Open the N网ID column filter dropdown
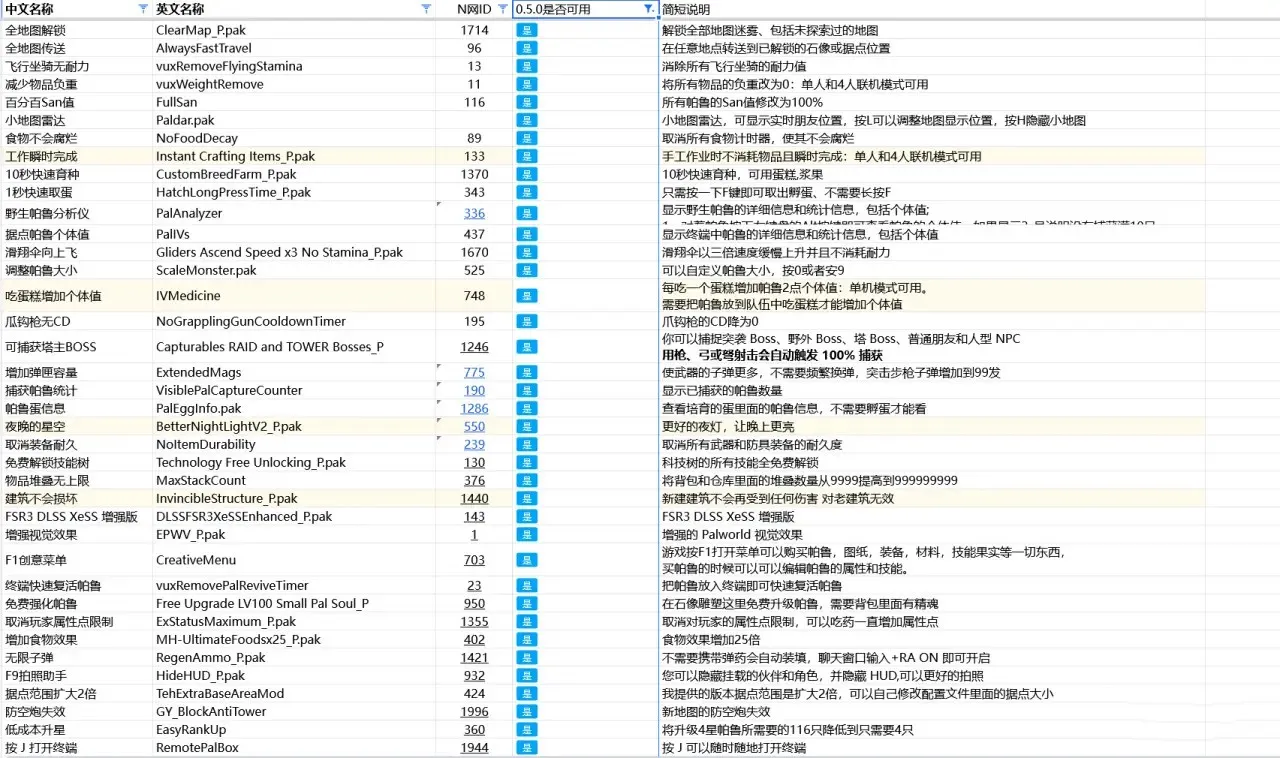This screenshot has width=1280, height=758. tap(503, 8)
